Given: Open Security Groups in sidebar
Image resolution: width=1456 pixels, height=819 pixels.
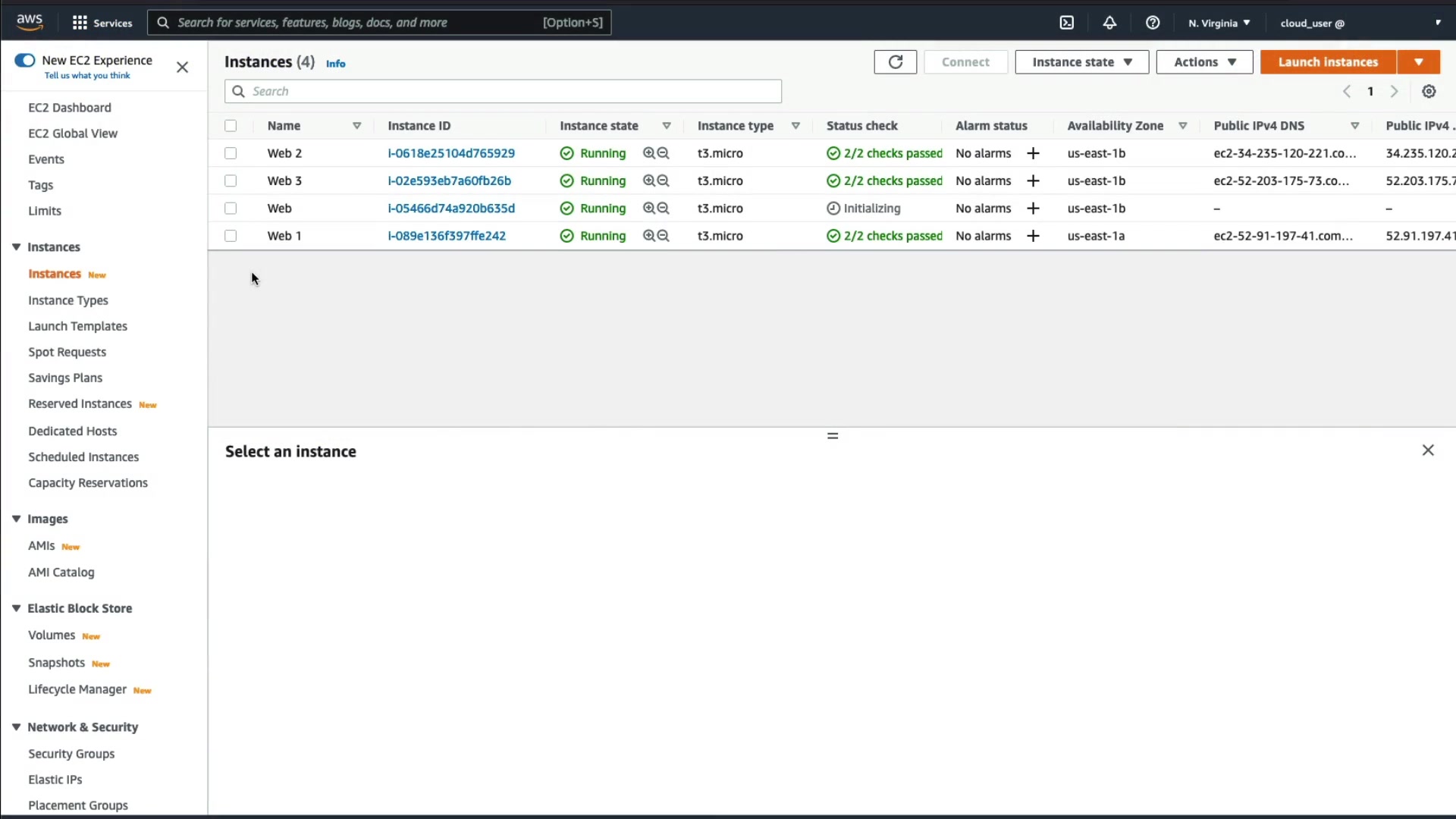Looking at the screenshot, I should 71,754.
